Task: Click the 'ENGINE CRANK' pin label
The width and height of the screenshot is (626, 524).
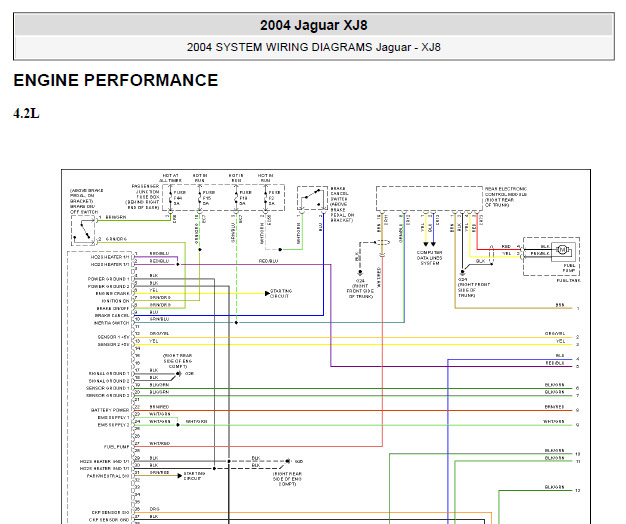Action: (113, 293)
